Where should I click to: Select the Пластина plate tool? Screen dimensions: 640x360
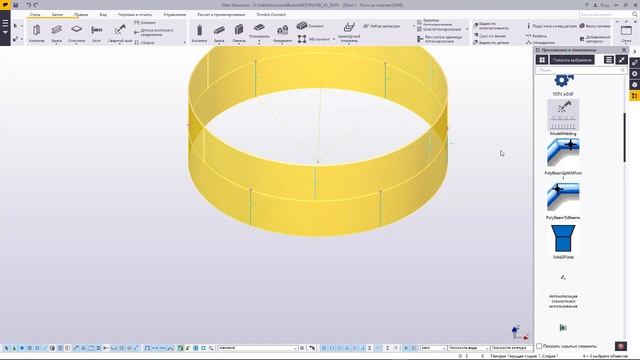76,33
